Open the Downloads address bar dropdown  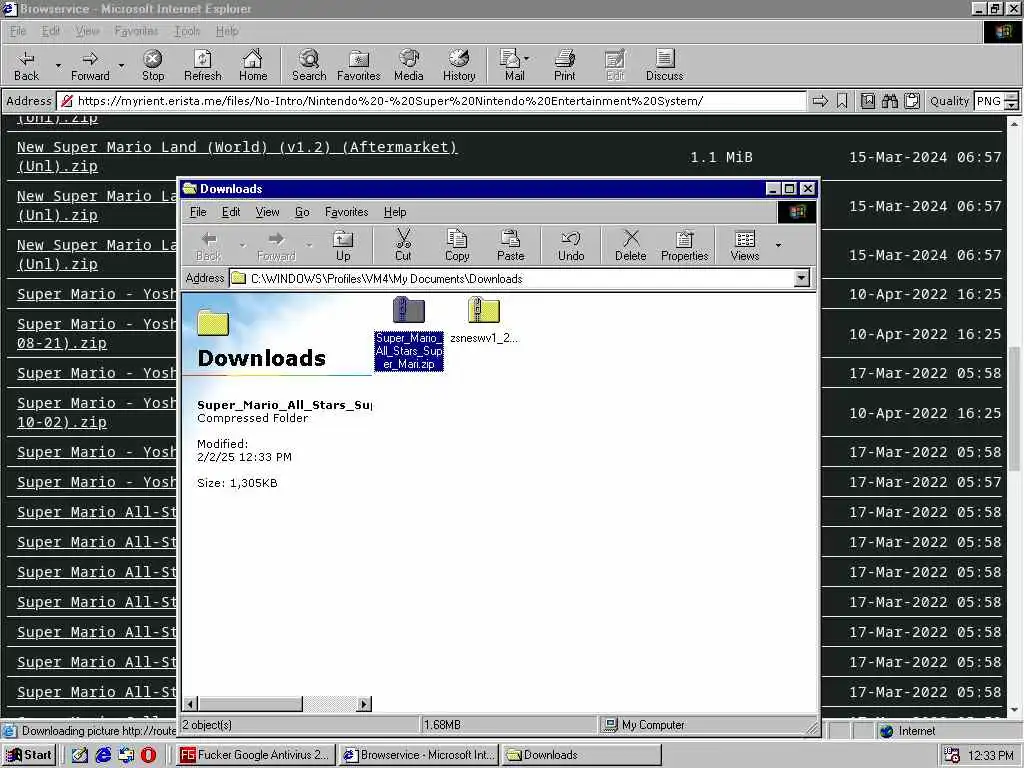(801, 279)
